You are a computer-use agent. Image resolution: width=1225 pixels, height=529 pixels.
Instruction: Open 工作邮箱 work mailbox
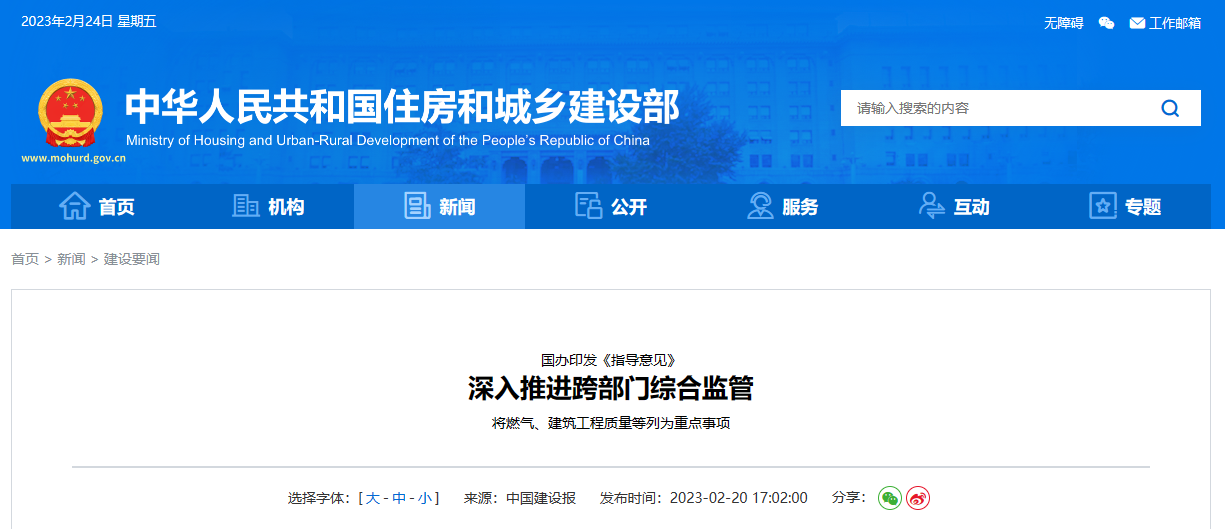(1165, 23)
